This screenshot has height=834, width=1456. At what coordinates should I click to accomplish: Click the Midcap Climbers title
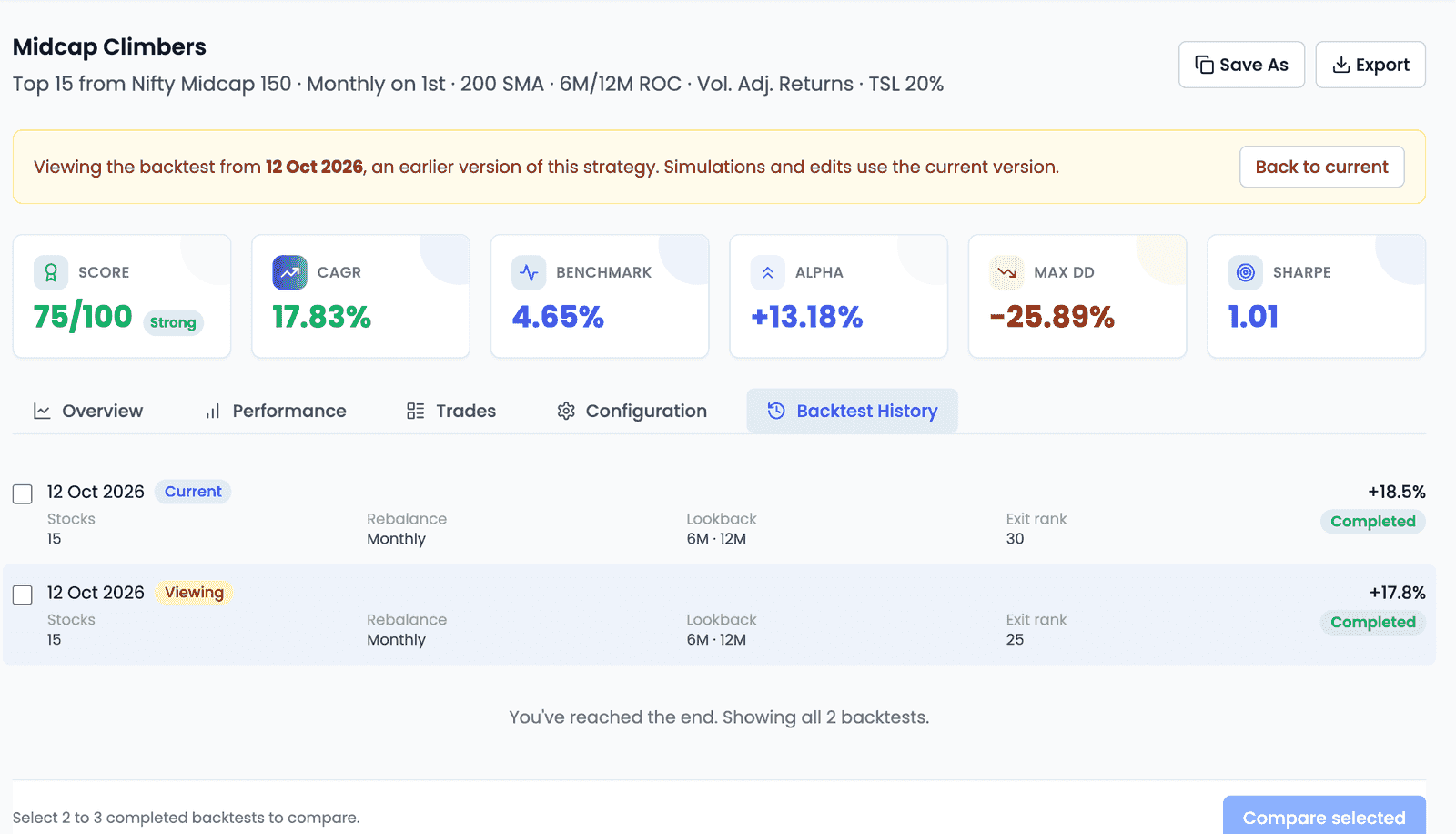point(109,46)
